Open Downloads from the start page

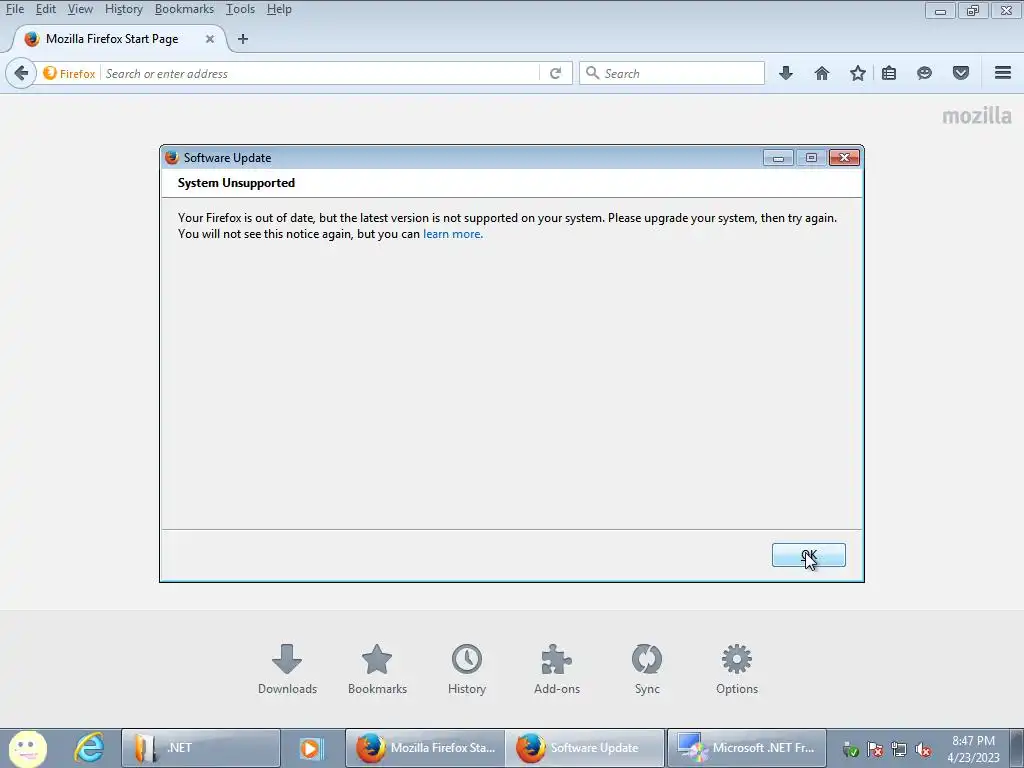coord(287,669)
